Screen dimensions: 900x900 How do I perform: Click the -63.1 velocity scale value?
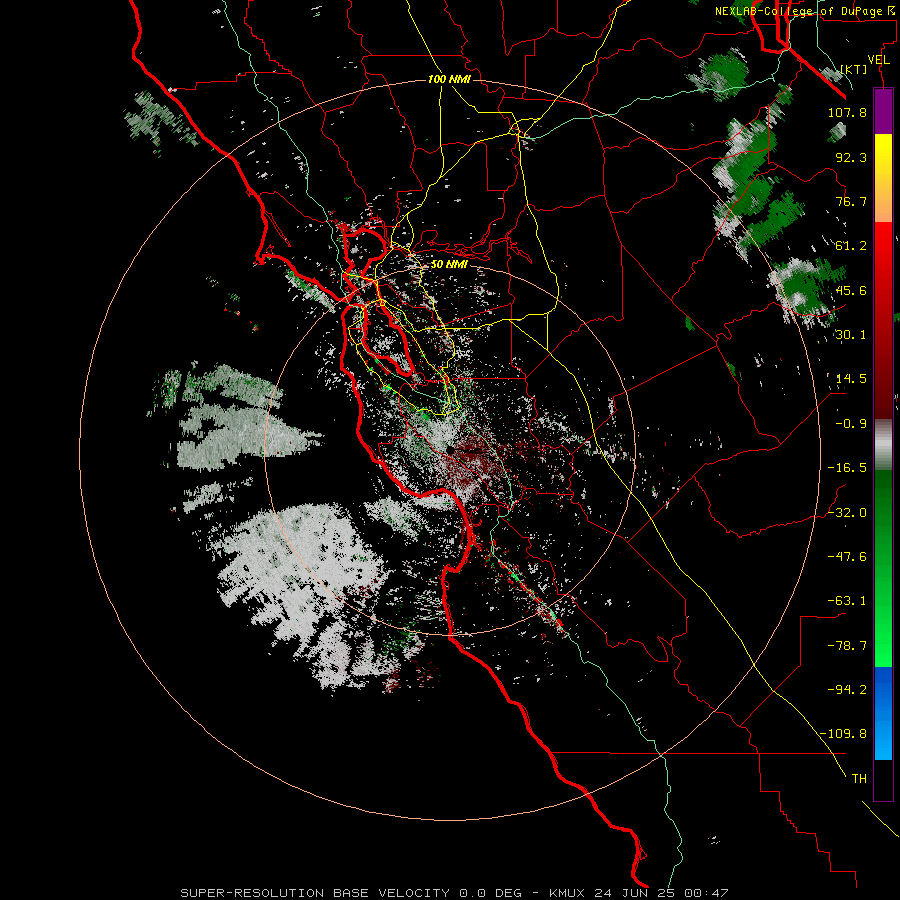click(847, 601)
